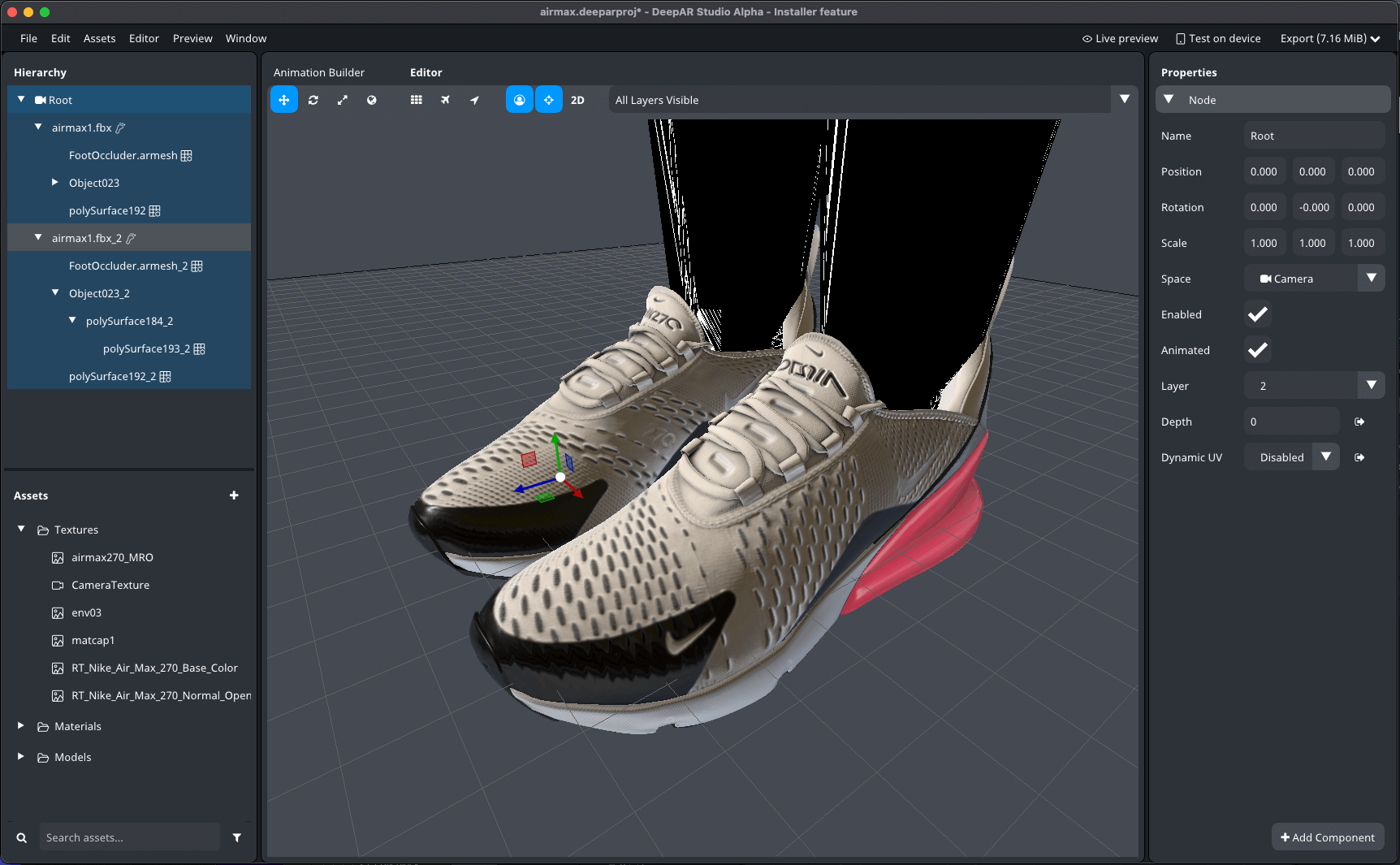Image resolution: width=1400 pixels, height=865 pixels.
Task: Select the Scale tool
Action: [x=342, y=99]
